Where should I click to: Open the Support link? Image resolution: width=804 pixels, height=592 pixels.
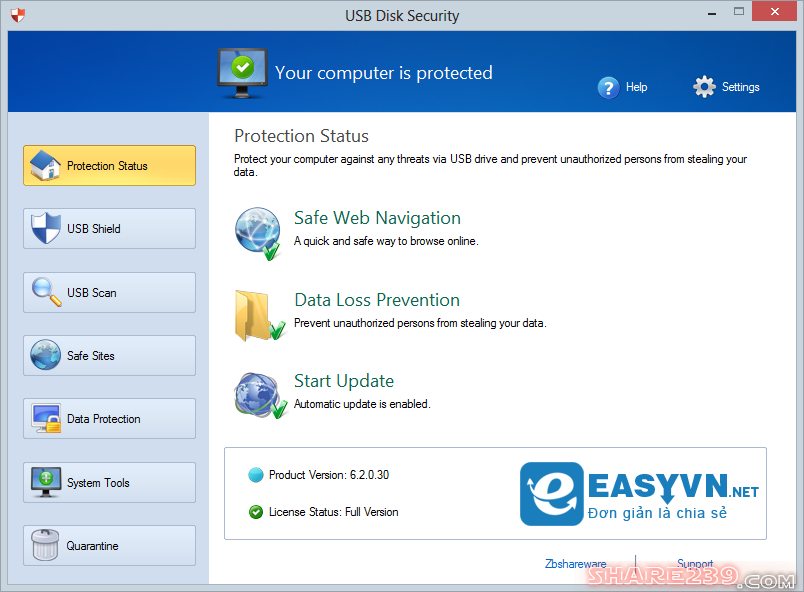695,564
